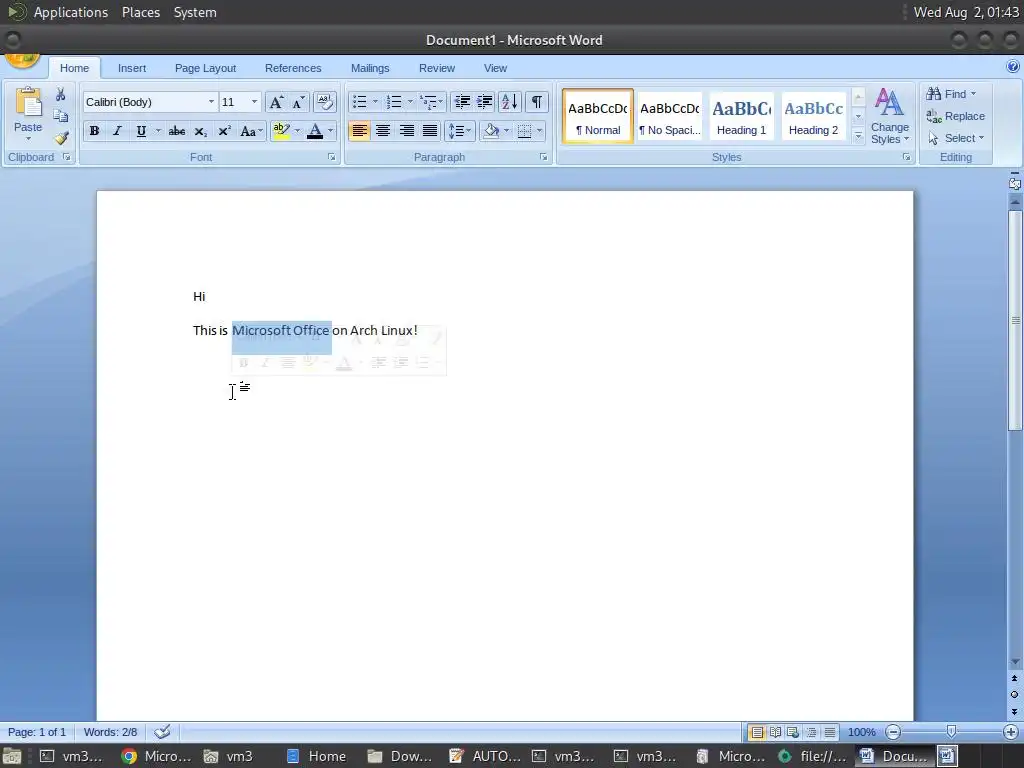
Task: Open the Office button orb
Action: click(22, 61)
